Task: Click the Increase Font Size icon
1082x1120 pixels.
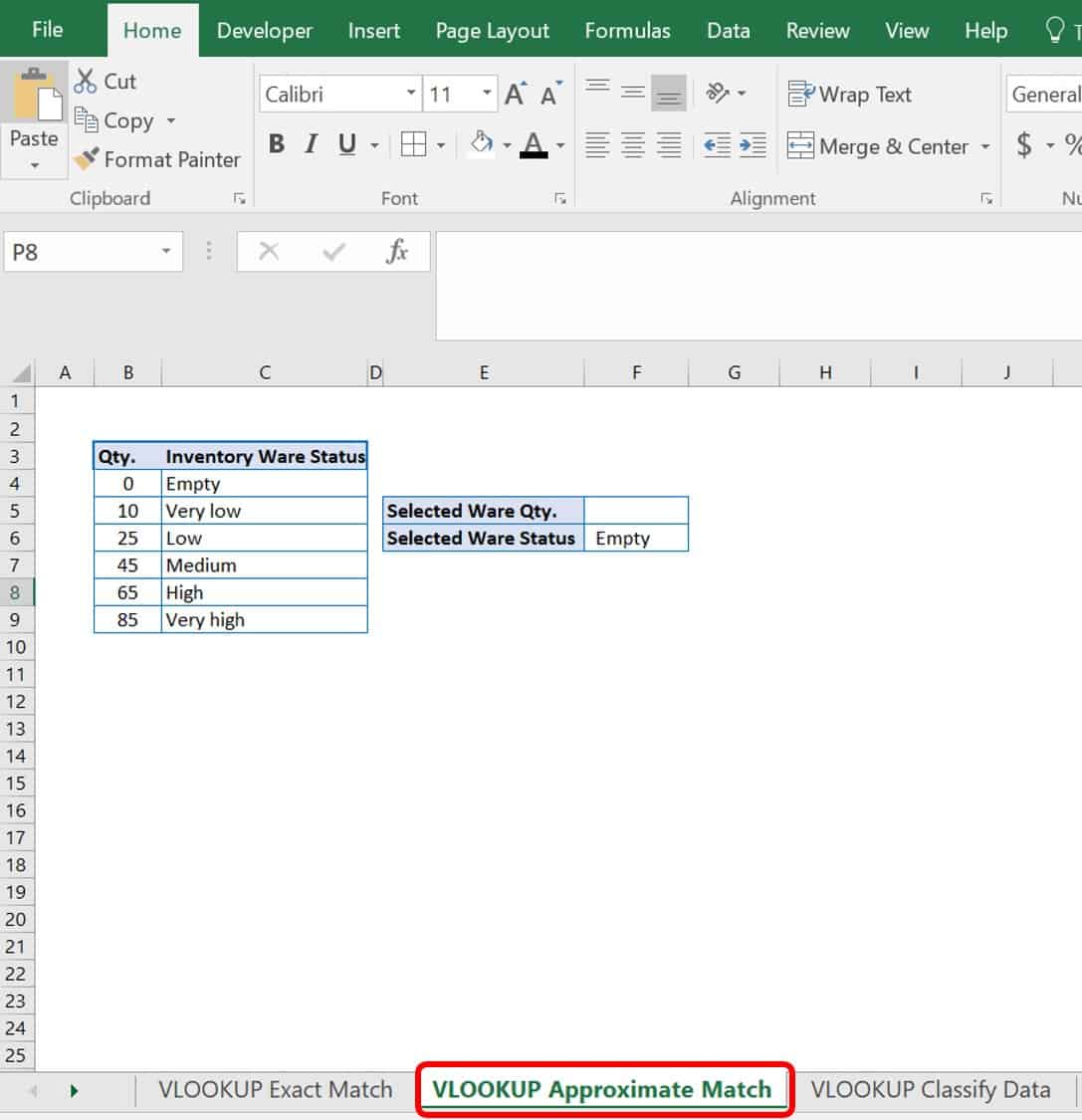Action: pos(515,95)
